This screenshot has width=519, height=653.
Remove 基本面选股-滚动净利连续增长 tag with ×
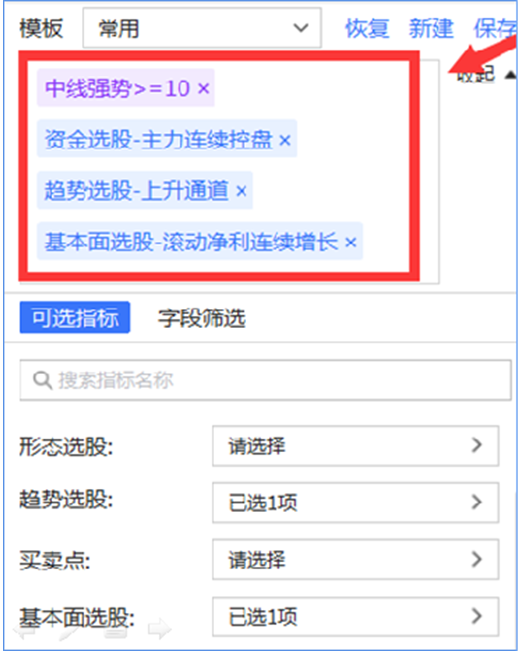(x=351, y=242)
